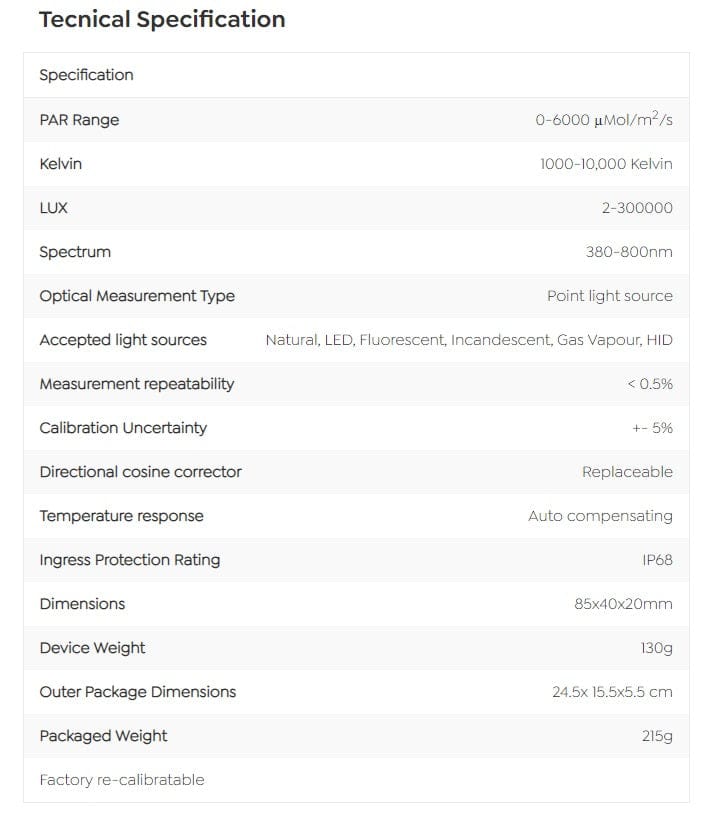Viewport: 701px width, 815px height.
Task: Click the 2-300000 LUX value
Action: click(637, 208)
